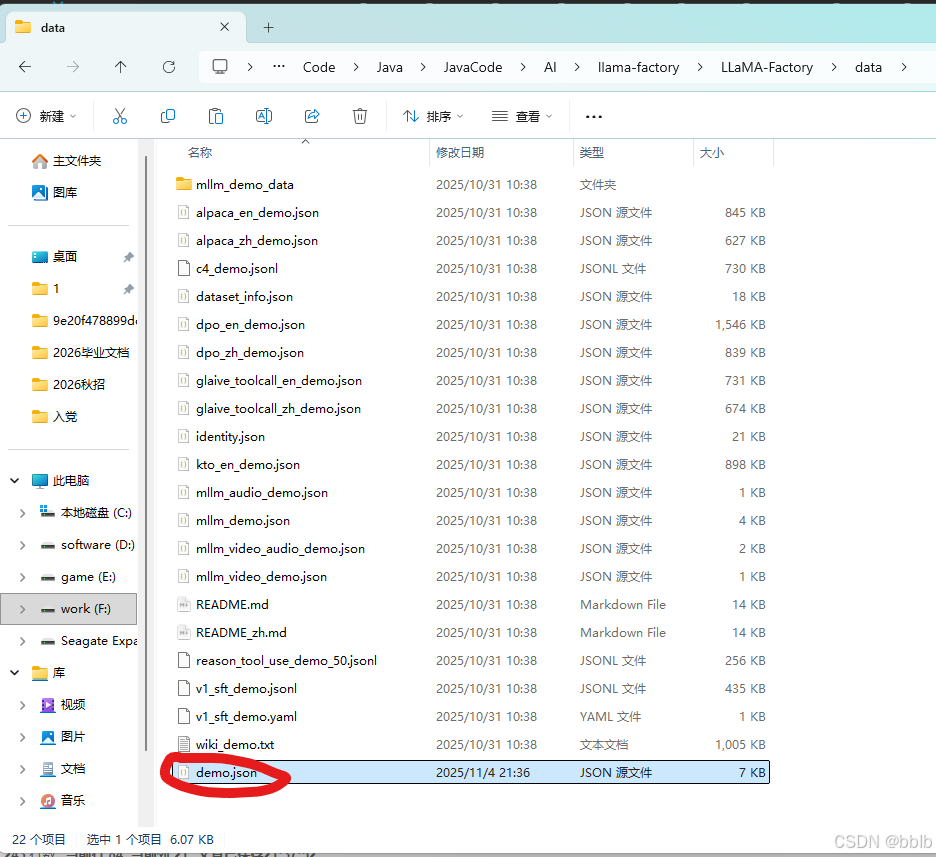Click the Rename icon in toolbar
936x857 pixels.
pos(264,116)
